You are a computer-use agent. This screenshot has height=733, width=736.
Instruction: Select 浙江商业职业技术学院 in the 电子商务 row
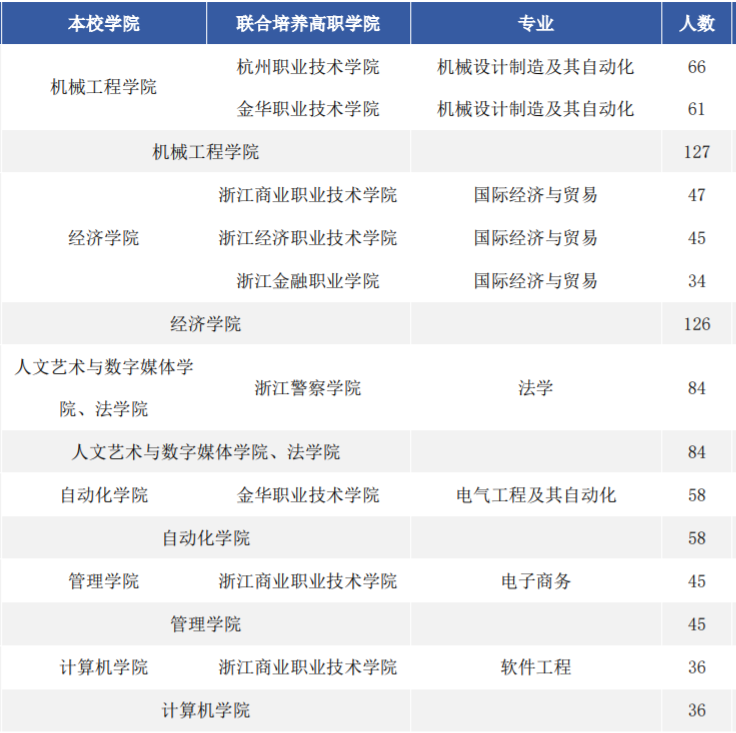click(x=308, y=581)
